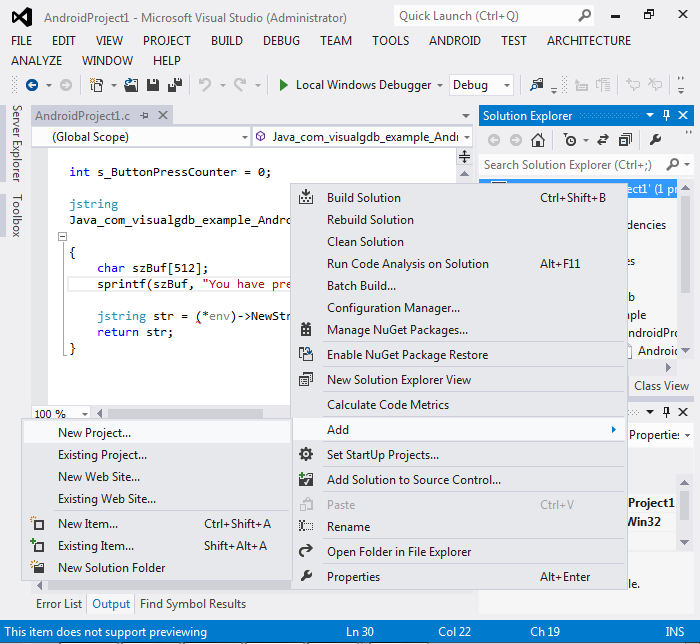Image resolution: width=700 pixels, height=644 pixels.
Task: Click the Solution Explorer refresh icon
Action: (602, 140)
